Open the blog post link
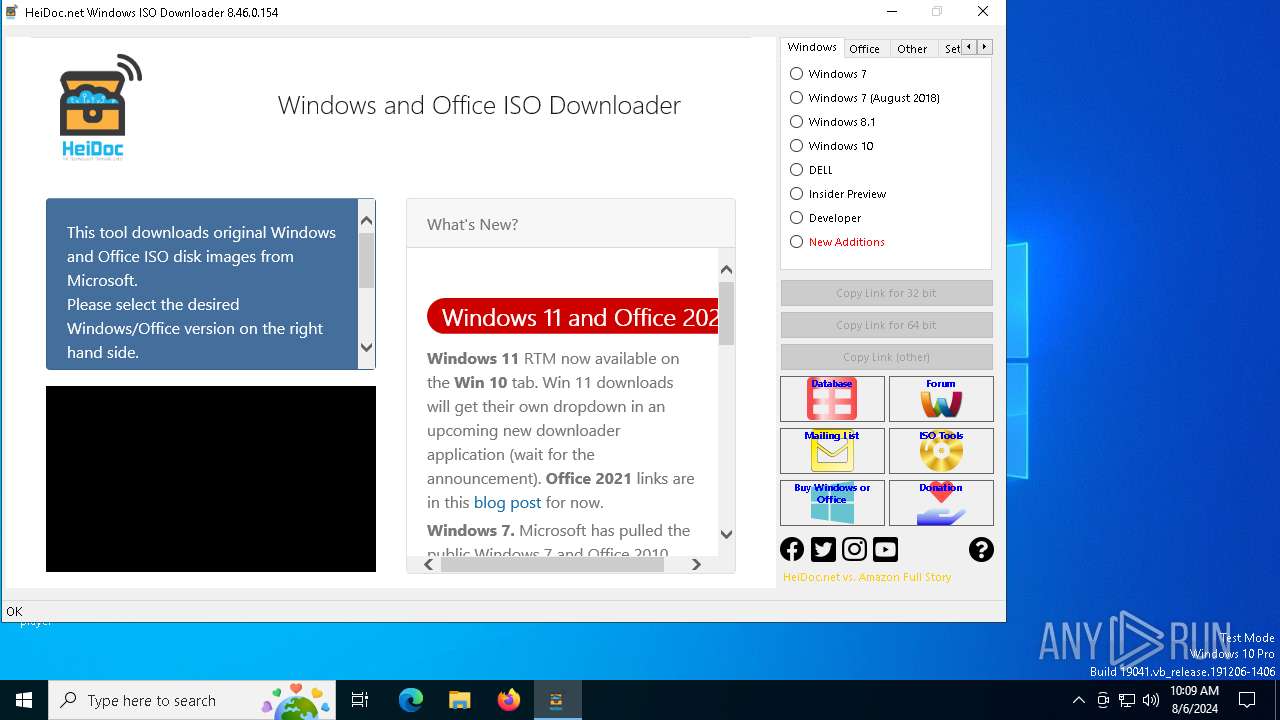 507,502
